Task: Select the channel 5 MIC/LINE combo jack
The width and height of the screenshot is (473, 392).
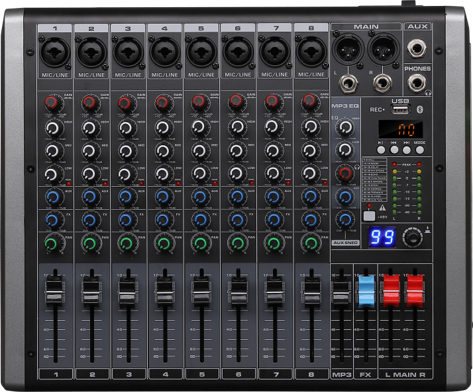Action: click(201, 52)
